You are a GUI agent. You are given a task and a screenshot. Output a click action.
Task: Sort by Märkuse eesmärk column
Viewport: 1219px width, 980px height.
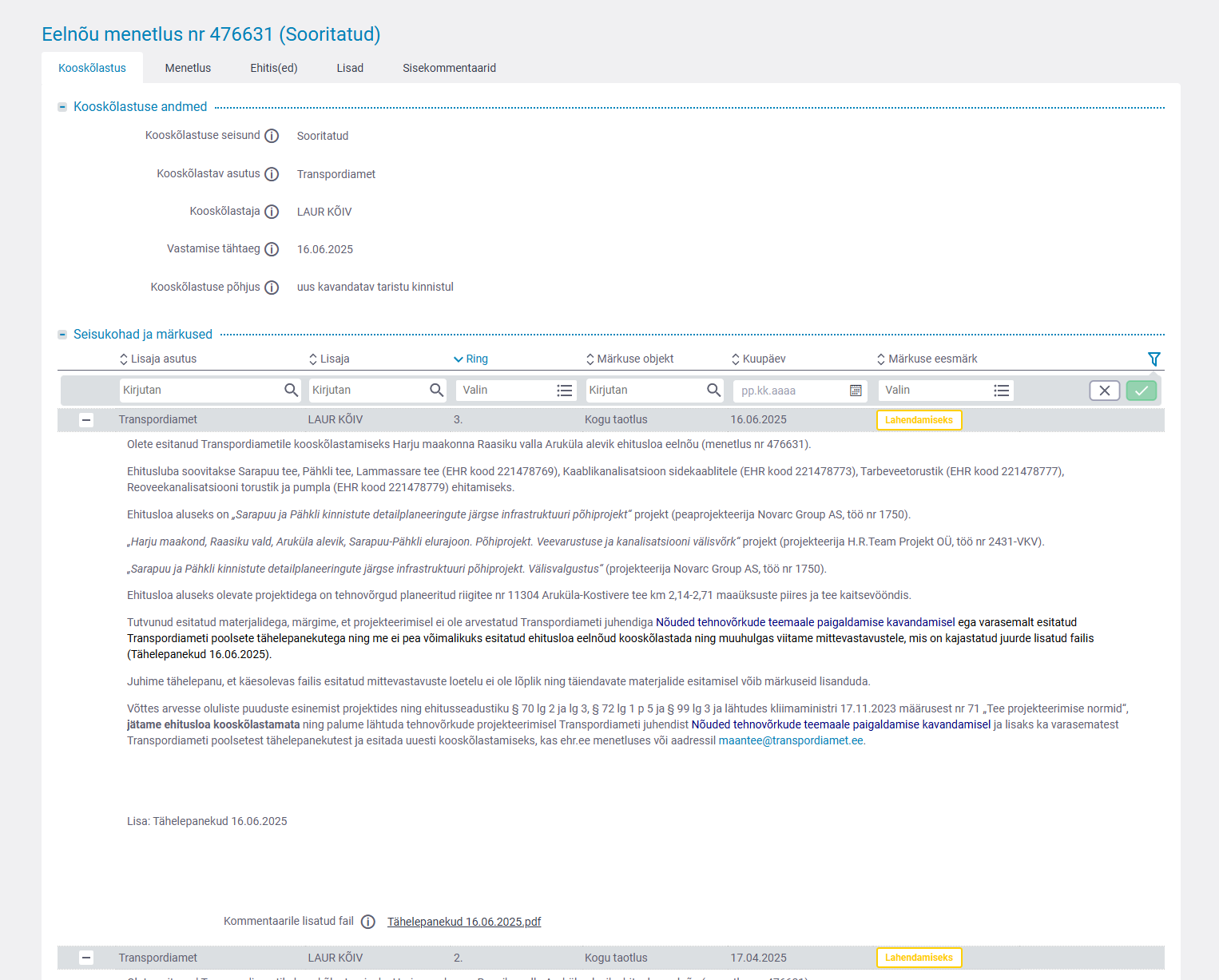[x=927, y=359]
